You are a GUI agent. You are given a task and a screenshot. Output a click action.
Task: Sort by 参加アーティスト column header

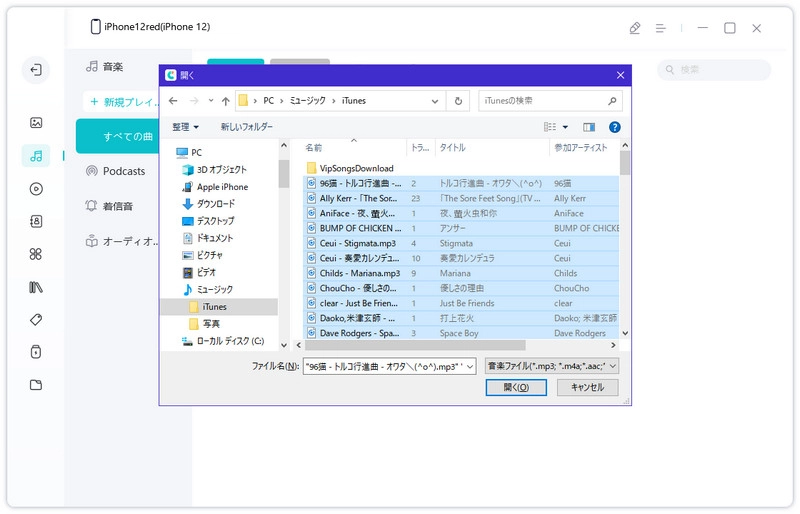click(581, 148)
